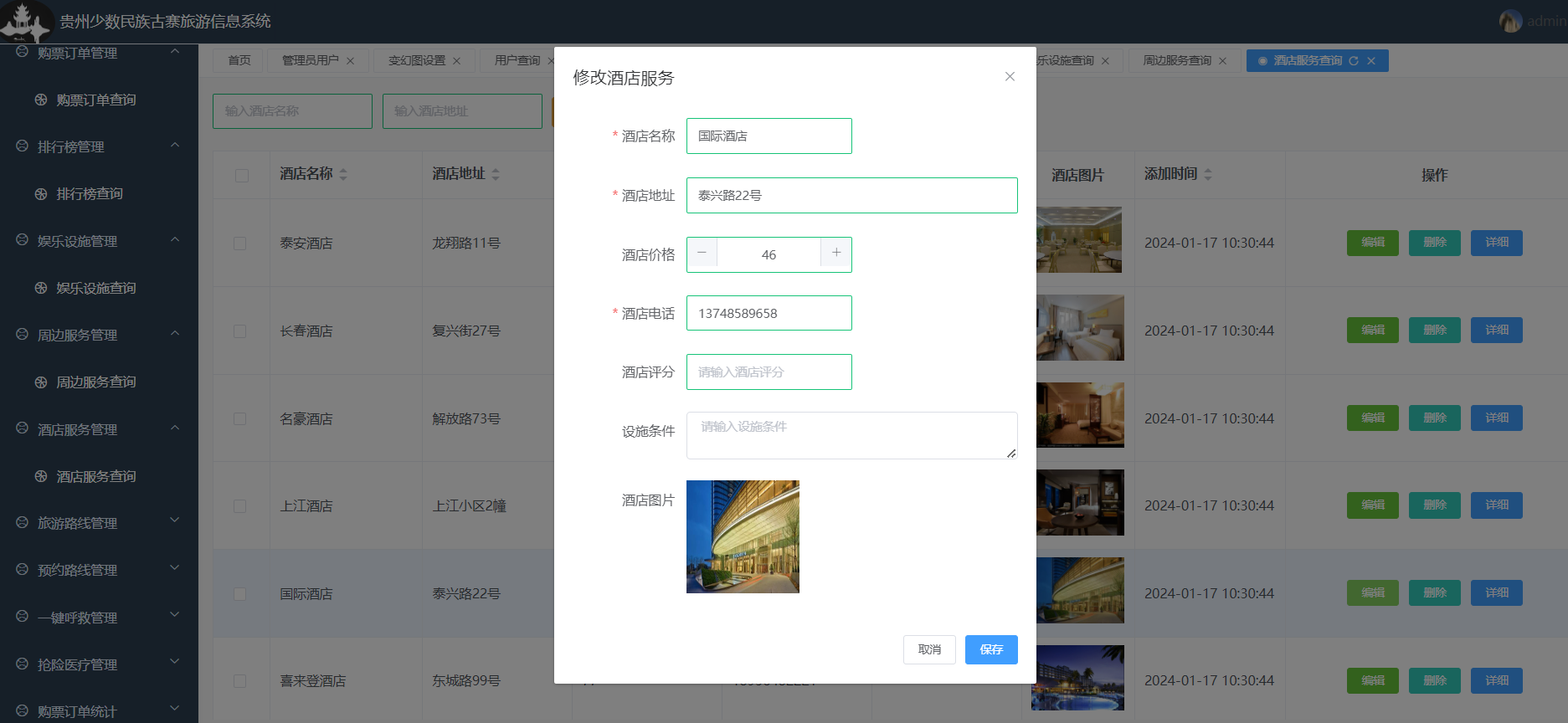1568x723 pixels.
Task: Close the 修改酒店服务 dialog with the X icon
Action: click(x=1010, y=76)
